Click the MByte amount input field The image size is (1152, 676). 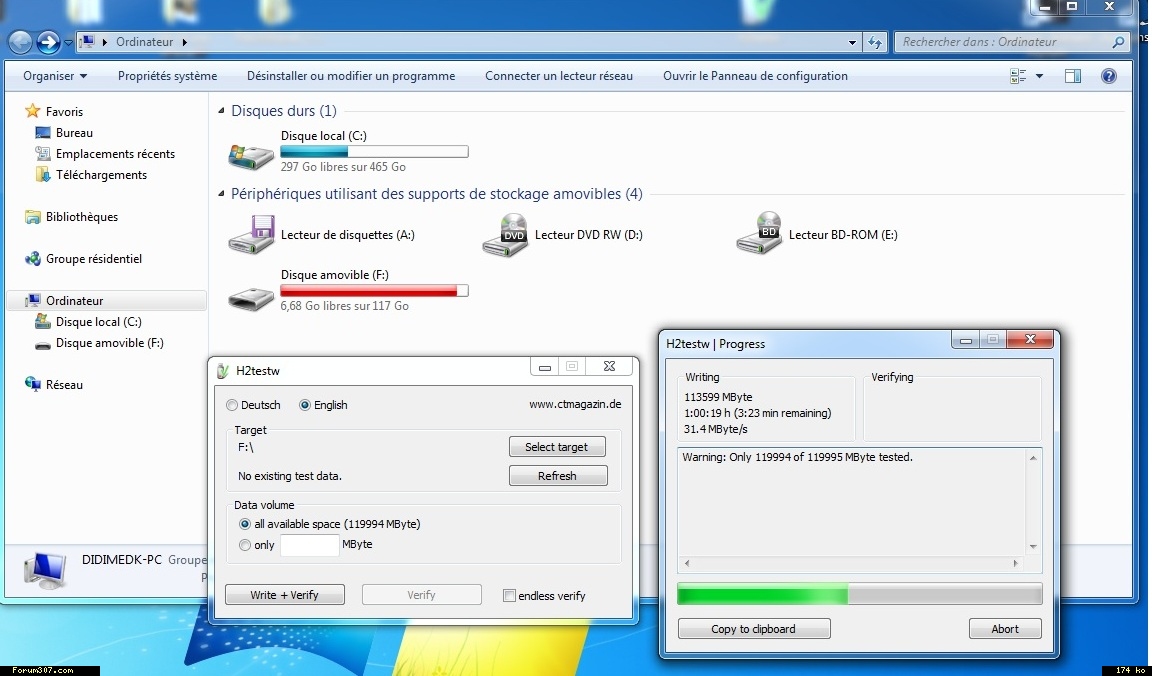pyautogui.click(x=309, y=545)
